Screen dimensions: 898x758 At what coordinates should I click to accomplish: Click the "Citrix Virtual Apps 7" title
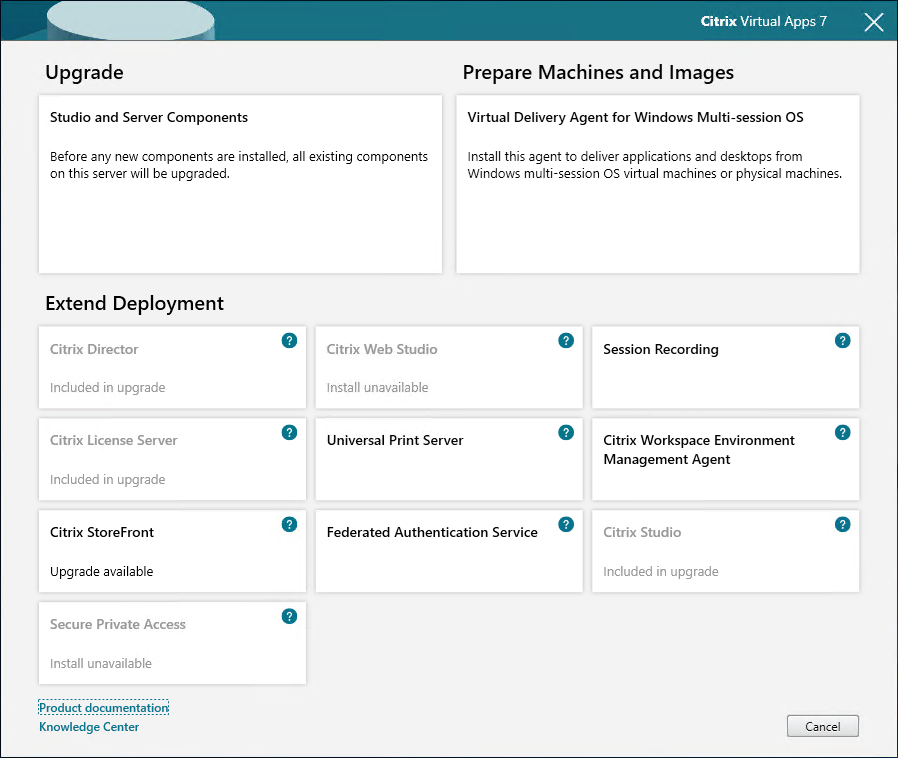click(x=764, y=21)
